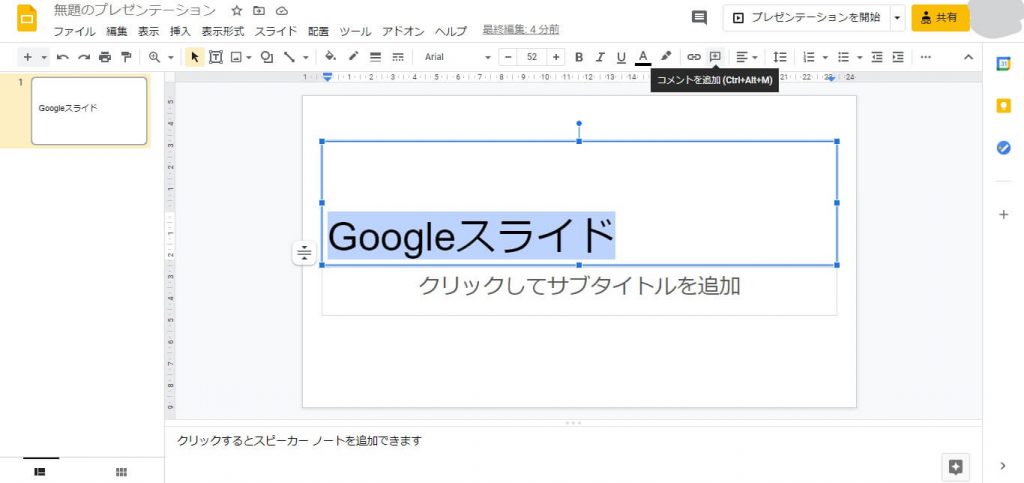The image size is (1024, 483).
Task: Click the increase indent icon
Action: 899,57
